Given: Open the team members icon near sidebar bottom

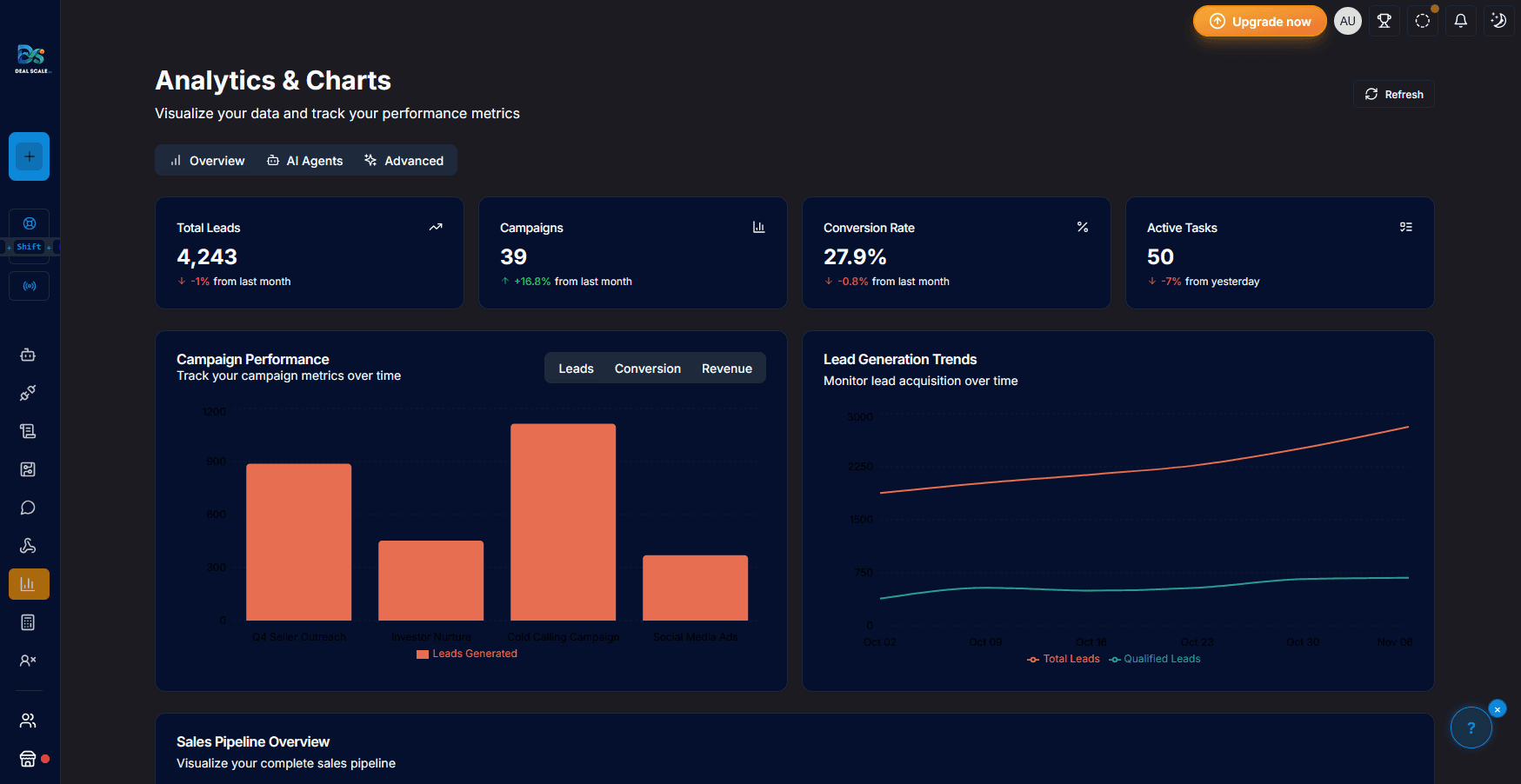Looking at the screenshot, I should point(29,719).
